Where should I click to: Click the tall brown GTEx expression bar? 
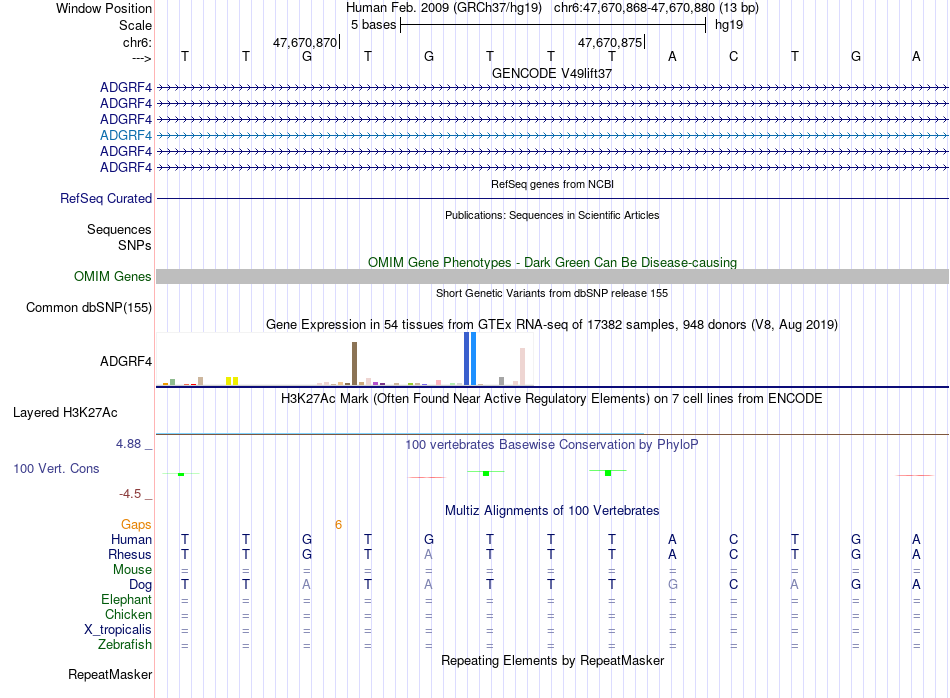[x=354, y=364]
